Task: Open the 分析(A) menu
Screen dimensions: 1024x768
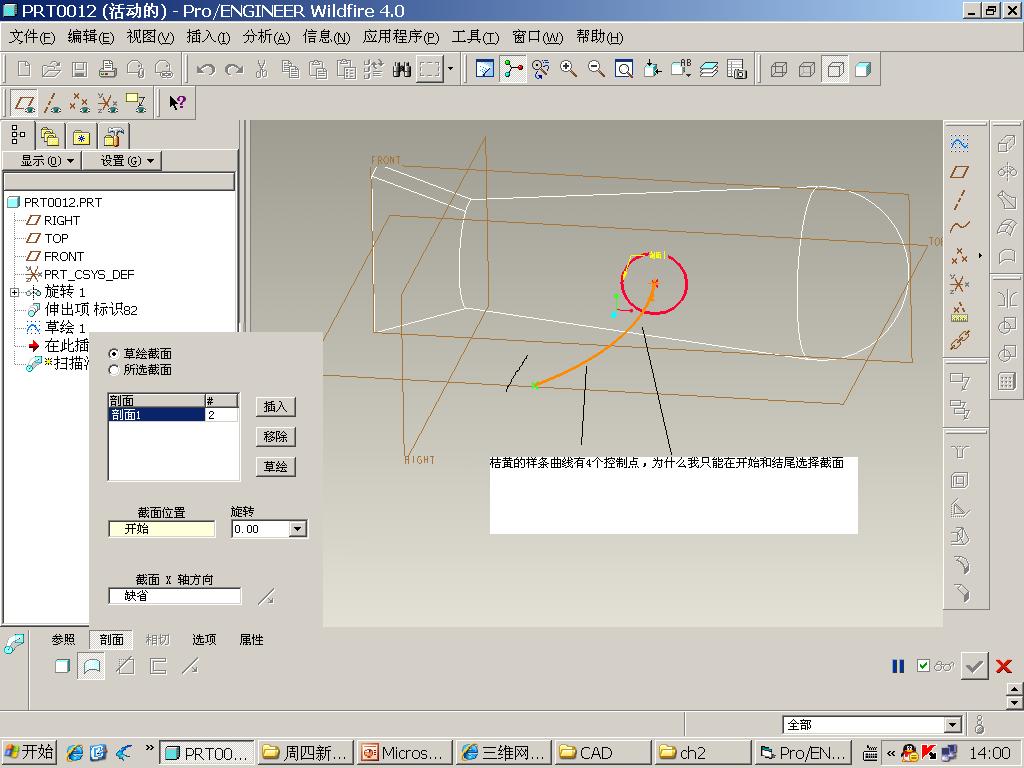Action: (266, 37)
